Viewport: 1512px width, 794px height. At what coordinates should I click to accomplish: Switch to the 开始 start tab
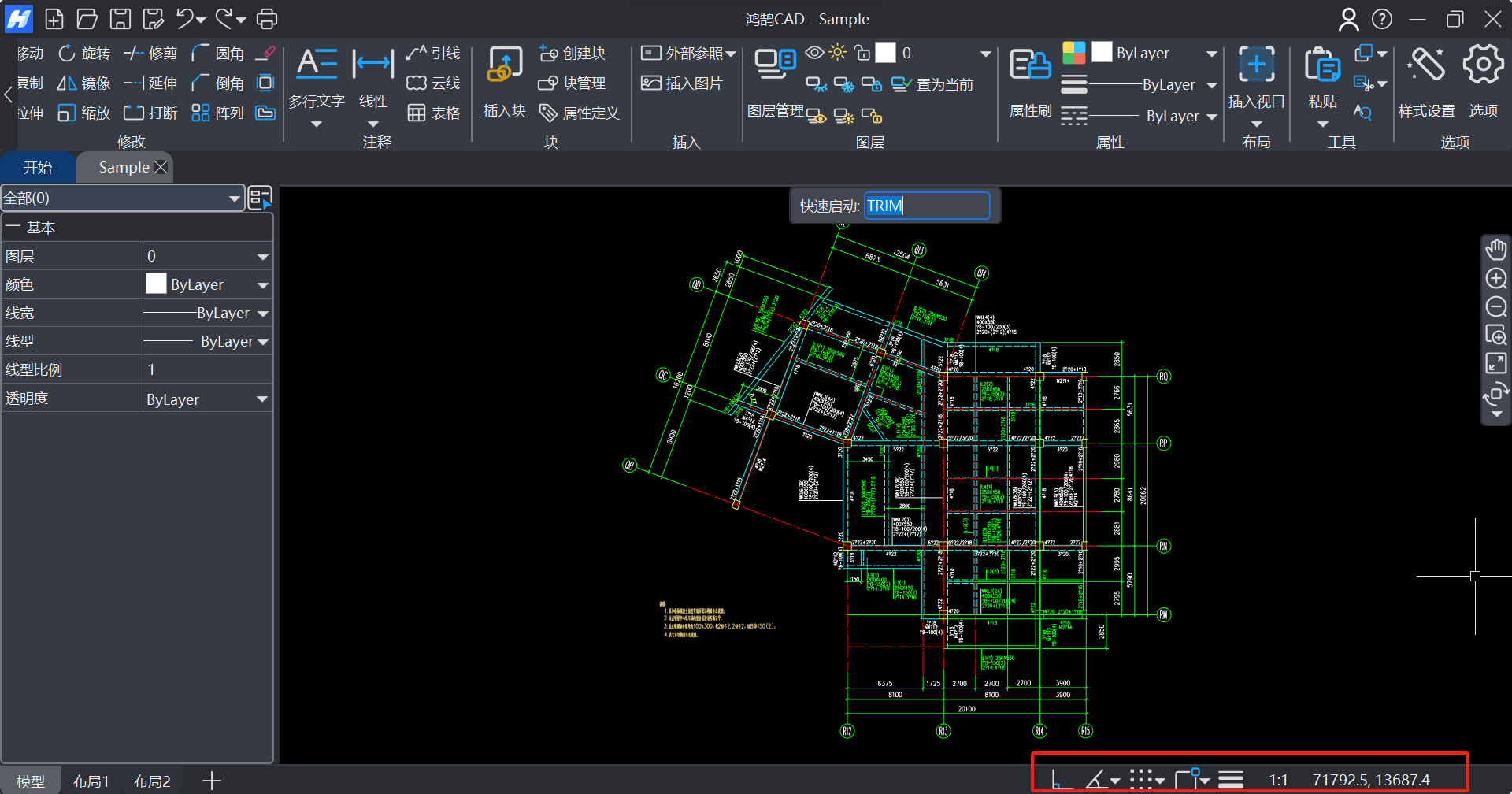(37, 168)
